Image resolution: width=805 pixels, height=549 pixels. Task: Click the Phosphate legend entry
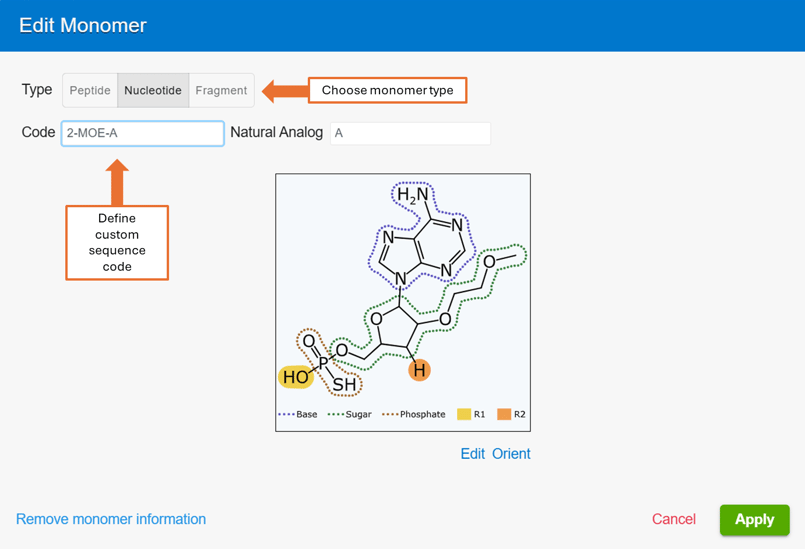[x=414, y=414]
